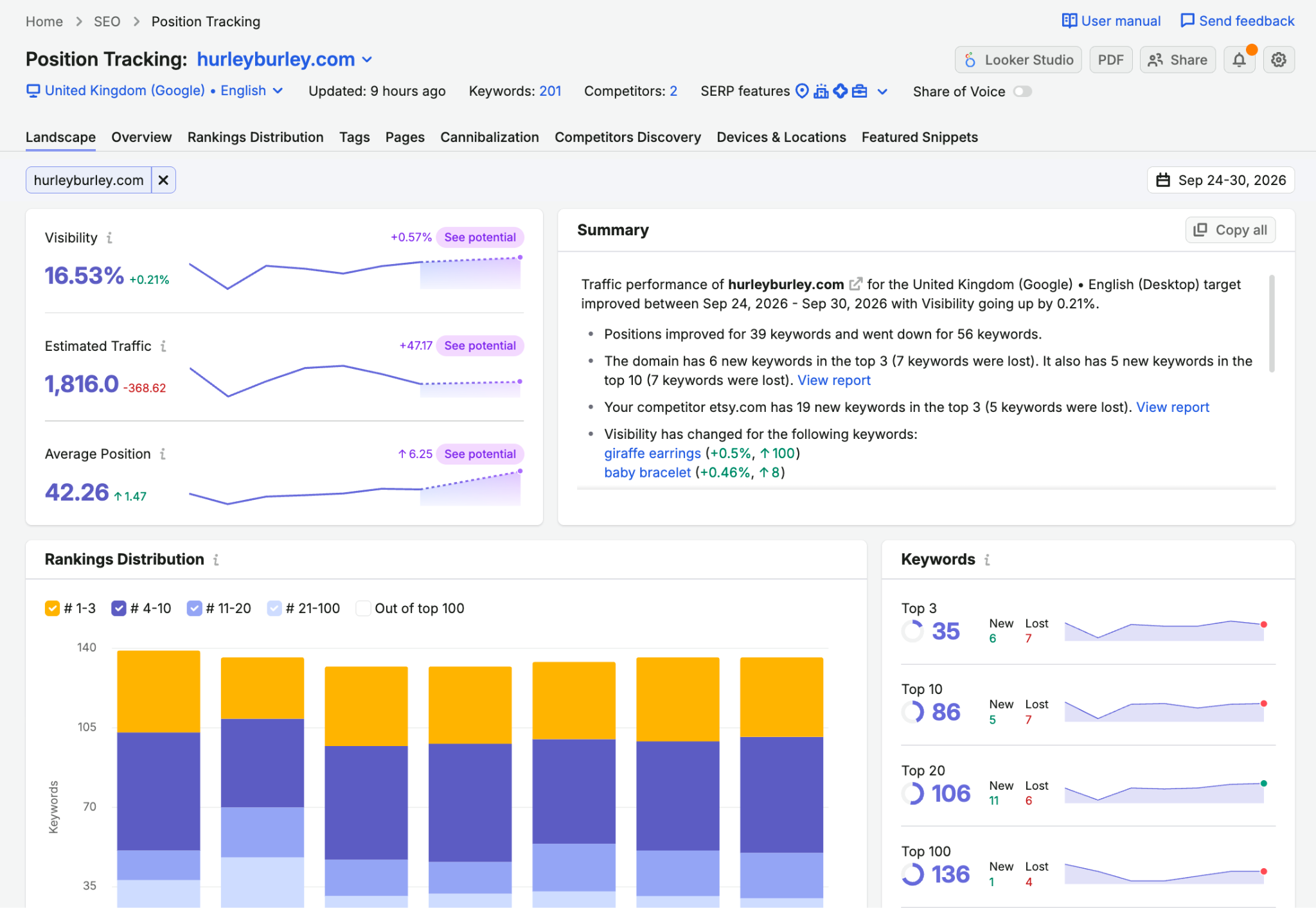Click the Visibility info icon
The height and width of the screenshot is (908, 1316).
pyautogui.click(x=110, y=238)
